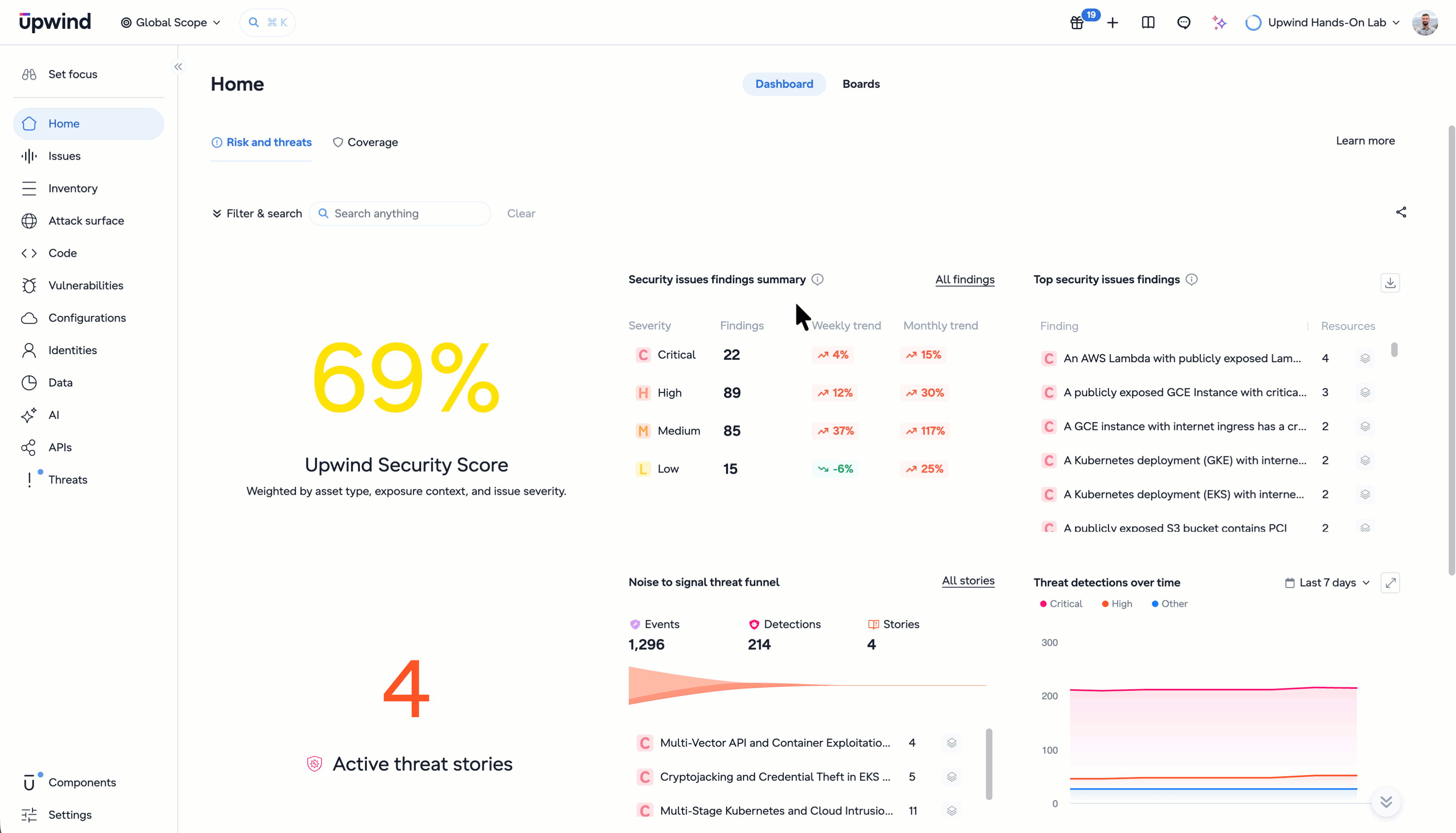1456x833 pixels.
Task: Open Data in sidebar
Action: click(89, 383)
